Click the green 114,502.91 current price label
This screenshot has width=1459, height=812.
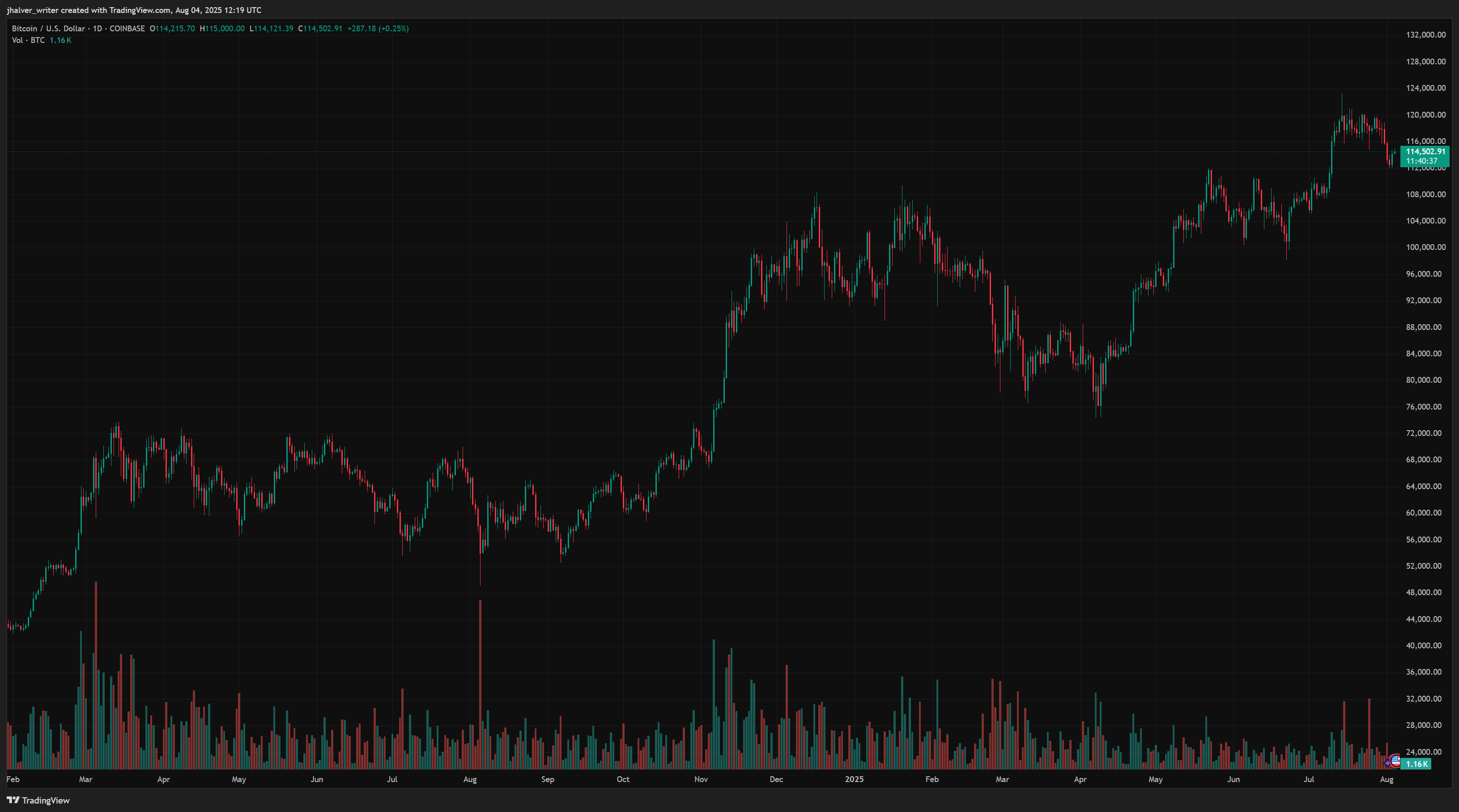(1425, 151)
